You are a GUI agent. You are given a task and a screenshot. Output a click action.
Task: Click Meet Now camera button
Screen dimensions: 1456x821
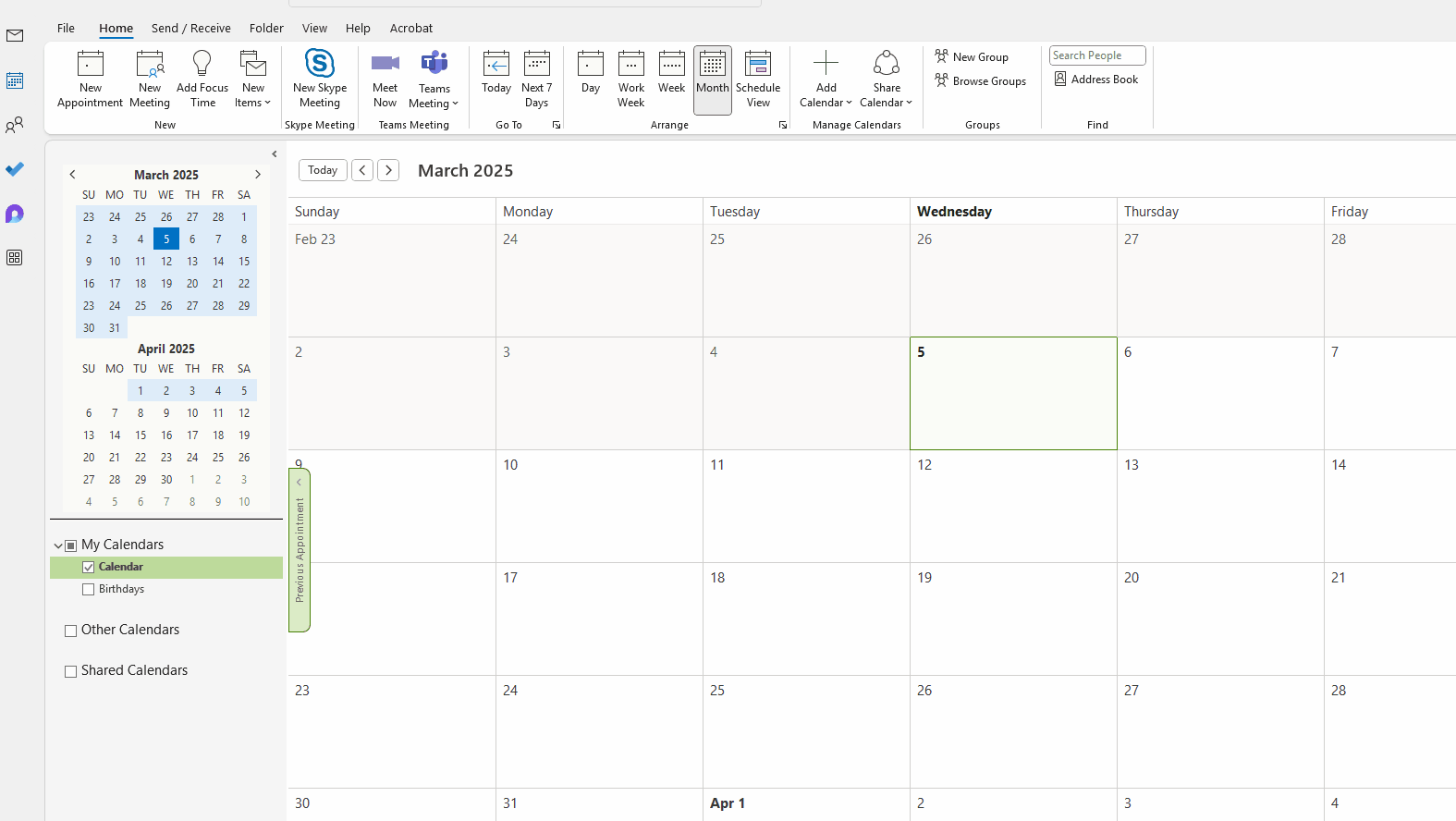point(385,80)
